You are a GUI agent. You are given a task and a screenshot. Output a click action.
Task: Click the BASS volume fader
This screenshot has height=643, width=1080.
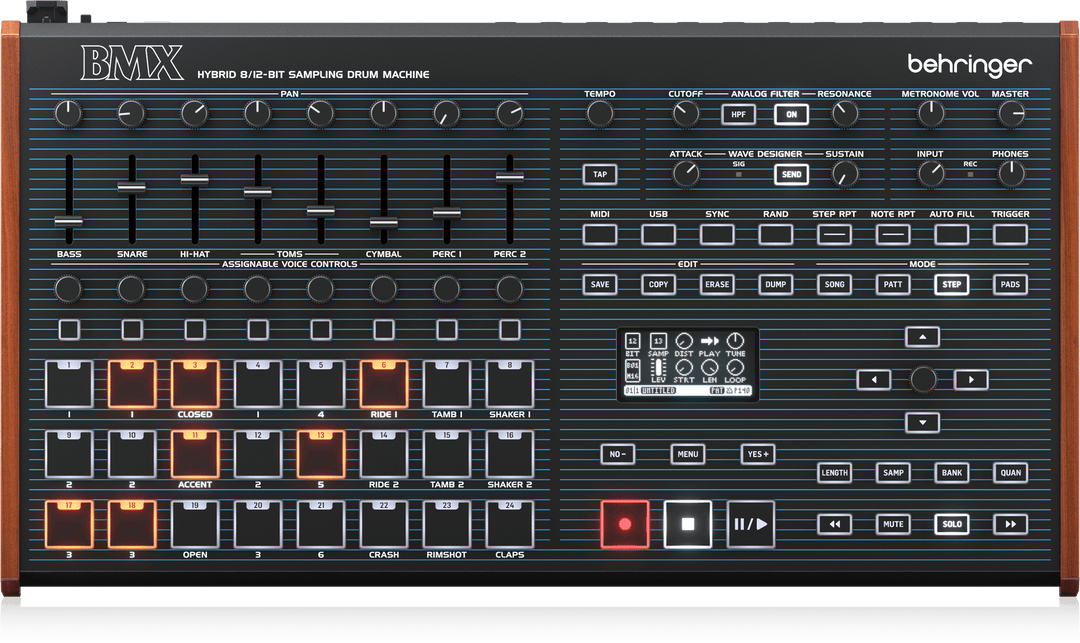69,221
